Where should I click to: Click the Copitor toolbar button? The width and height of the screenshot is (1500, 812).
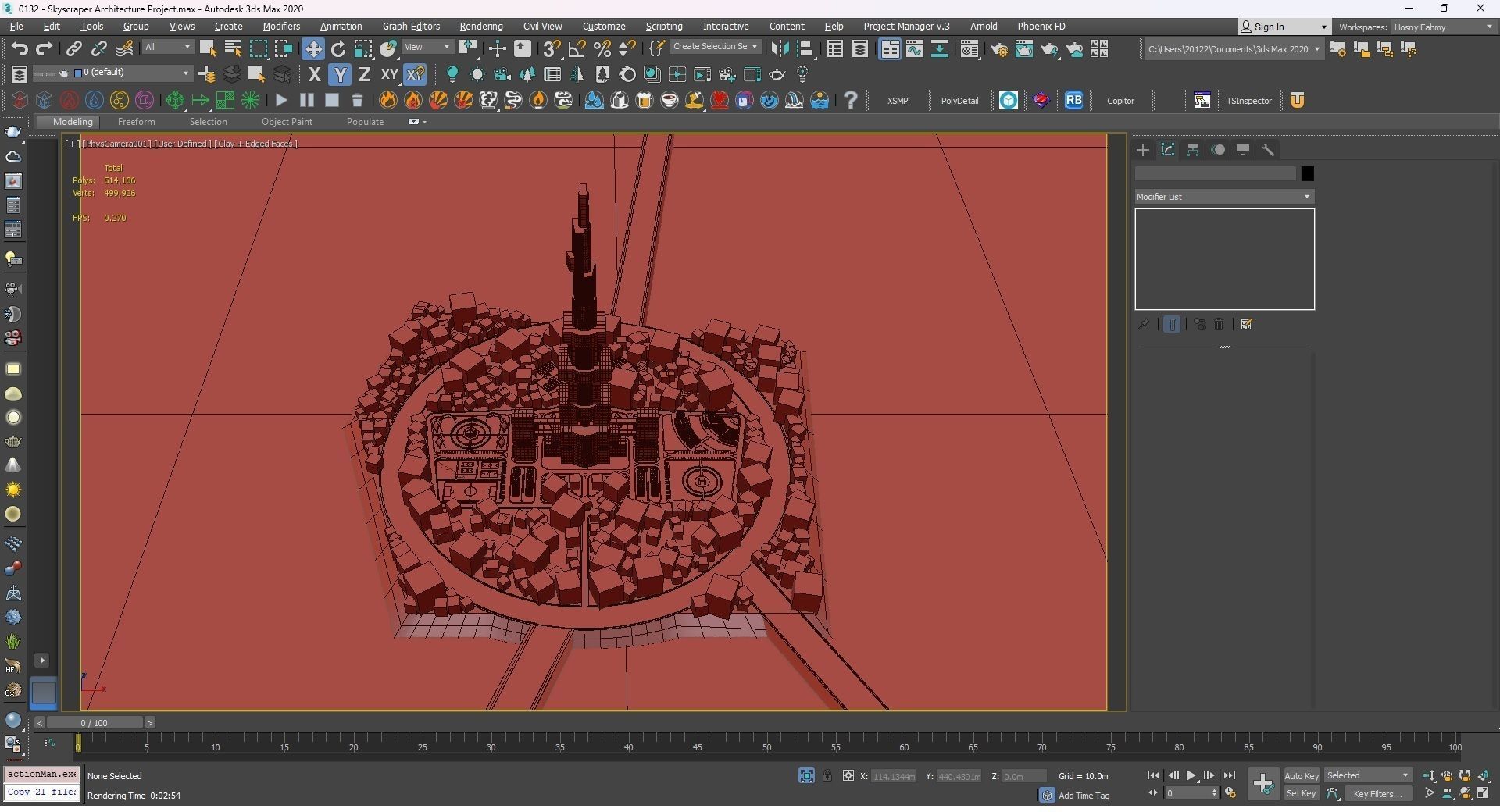1120,101
